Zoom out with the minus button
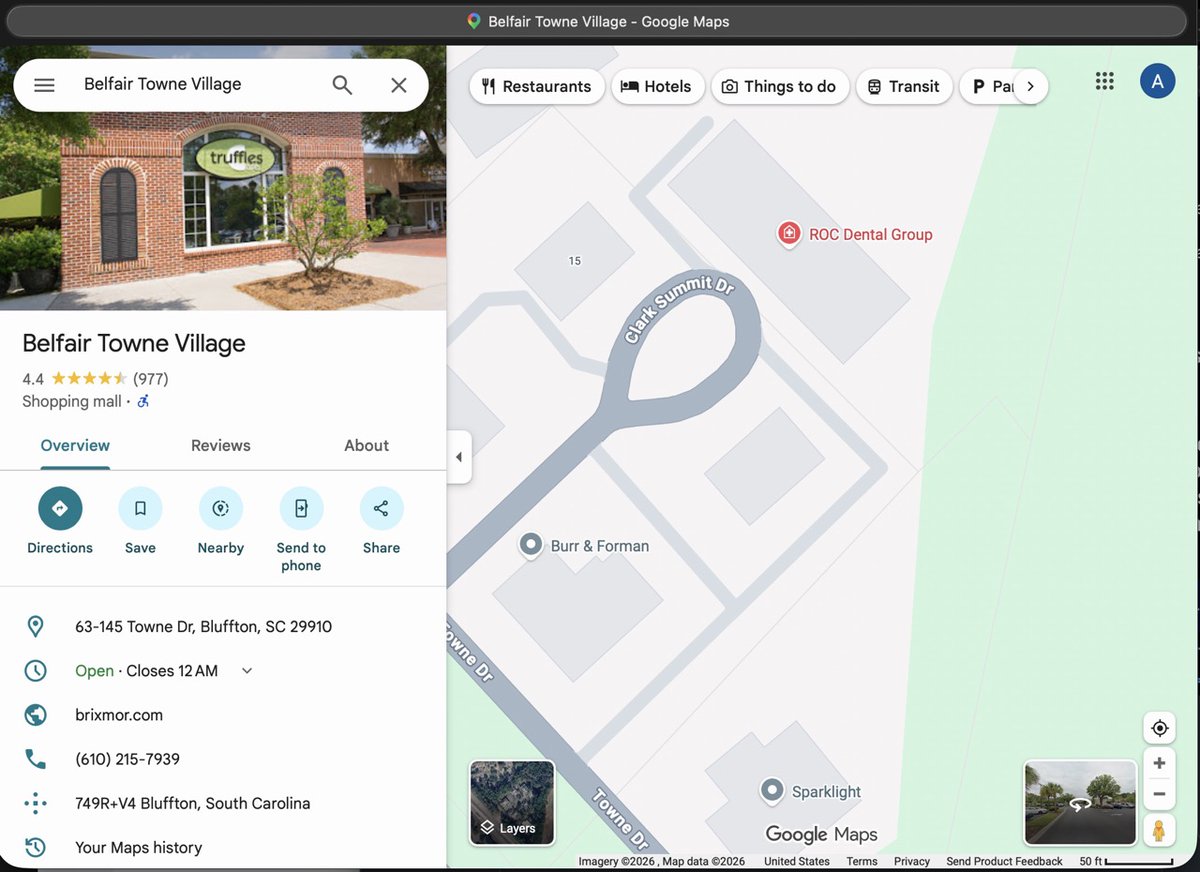 [x=1159, y=794]
